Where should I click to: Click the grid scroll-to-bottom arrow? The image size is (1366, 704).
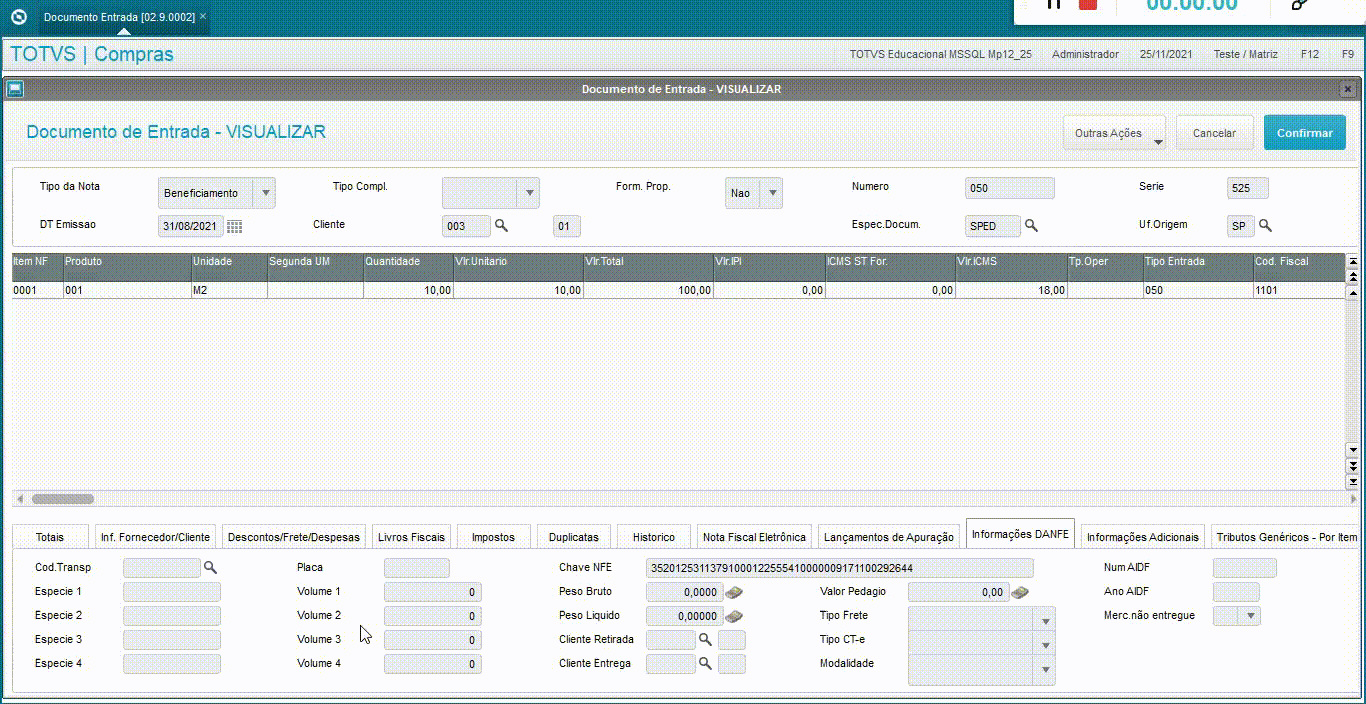point(1353,481)
